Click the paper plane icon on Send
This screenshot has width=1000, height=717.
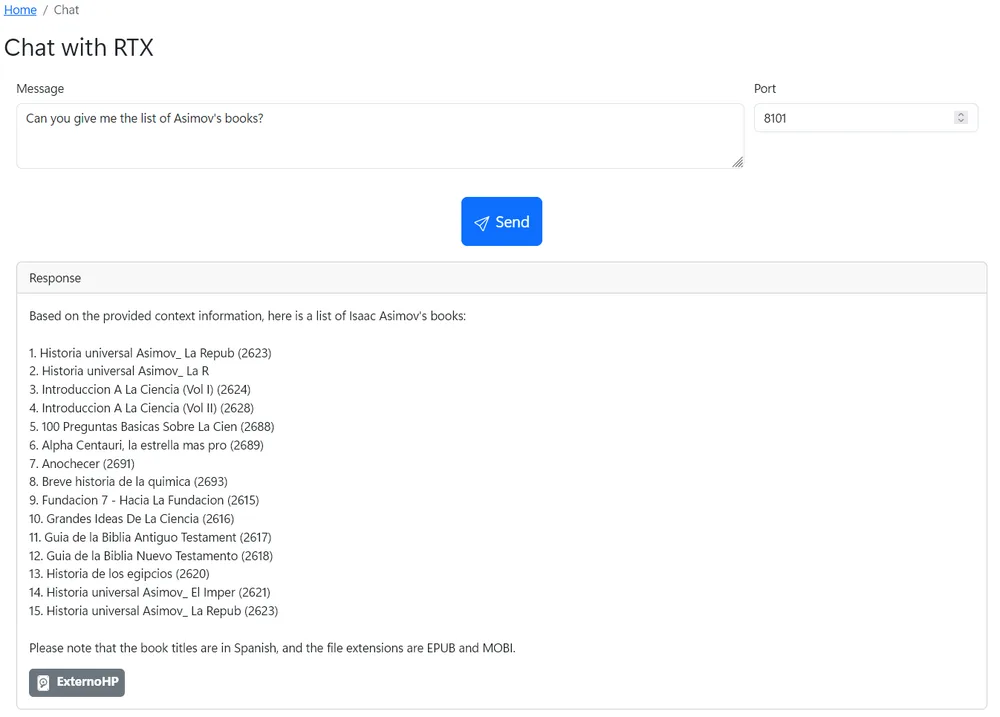pyautogui.click(x=482, y=223)
